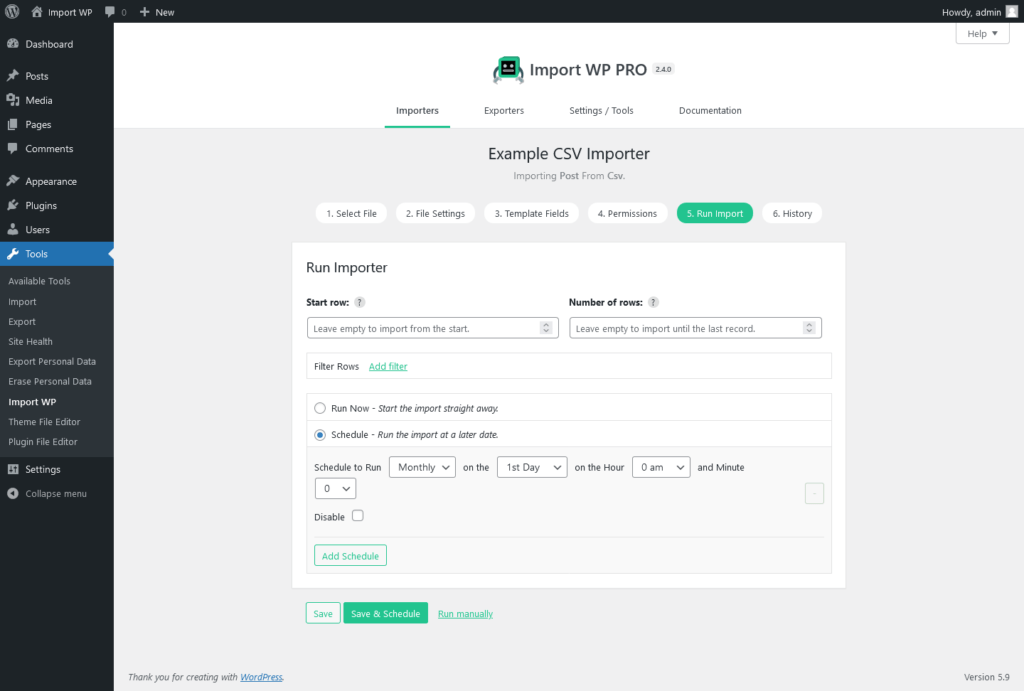The image size is (1024, 691).
Task: Click the Posts pushpin icon
Action: tap(13, 76)
